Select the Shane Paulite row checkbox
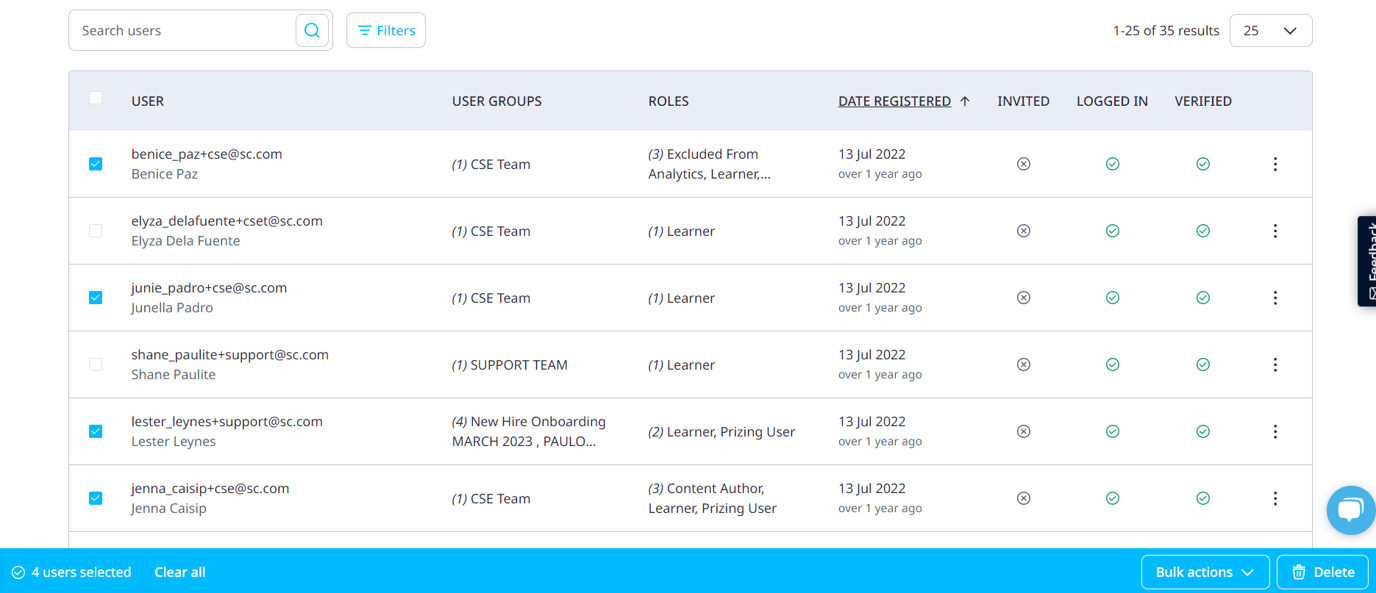The image size is (1376, 593). point(95,364)
